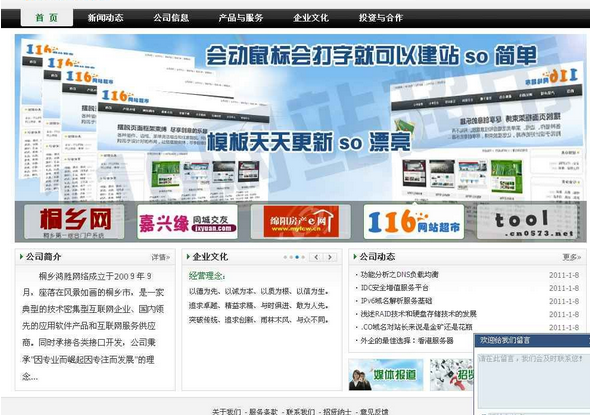View 详情 of 公司简介
590x415 pixels.
pyautogui.click(x=161, y=257)
